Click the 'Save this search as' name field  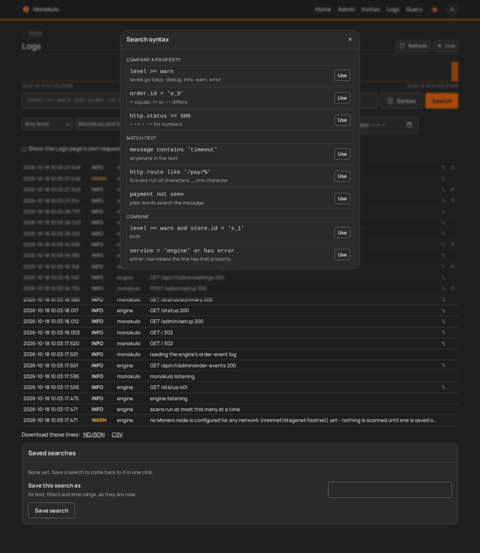[x=390, y=490]
